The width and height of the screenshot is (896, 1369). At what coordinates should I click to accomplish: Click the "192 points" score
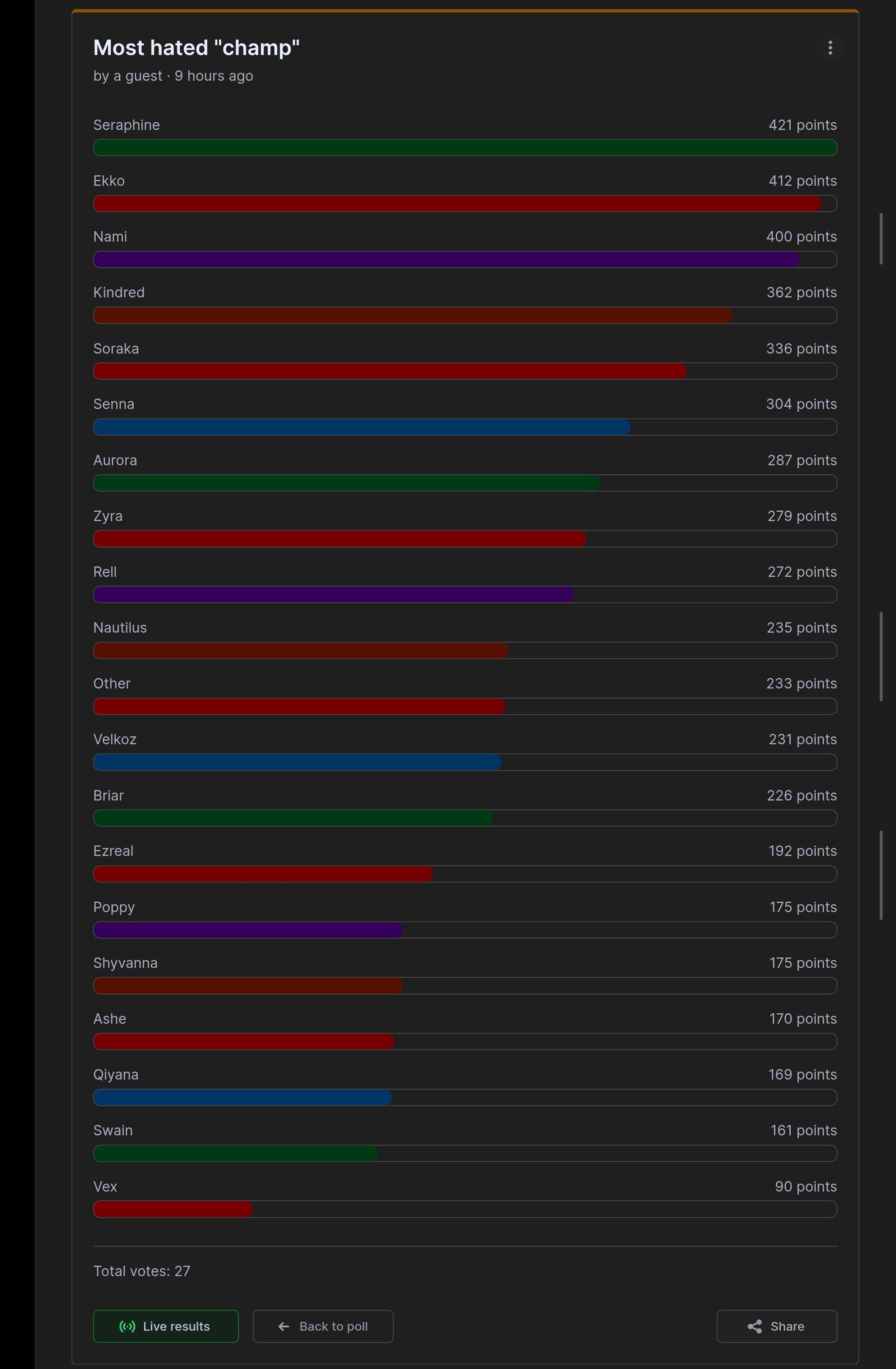[x=803, y=851]
